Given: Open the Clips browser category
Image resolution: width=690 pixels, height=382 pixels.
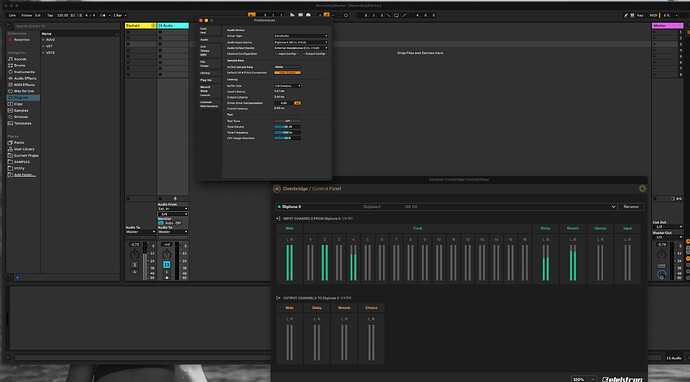Looking at the screenshot, I should [18, 104].
